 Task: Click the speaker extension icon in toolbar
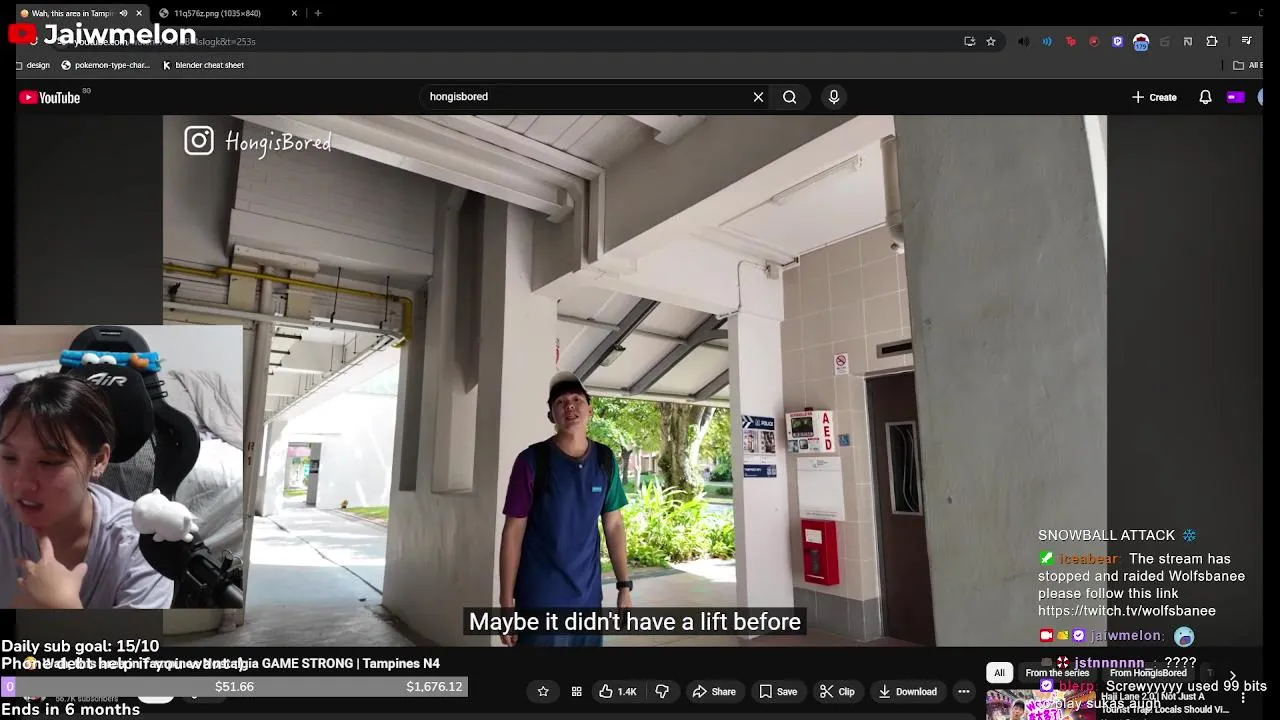coord(1023,41)
